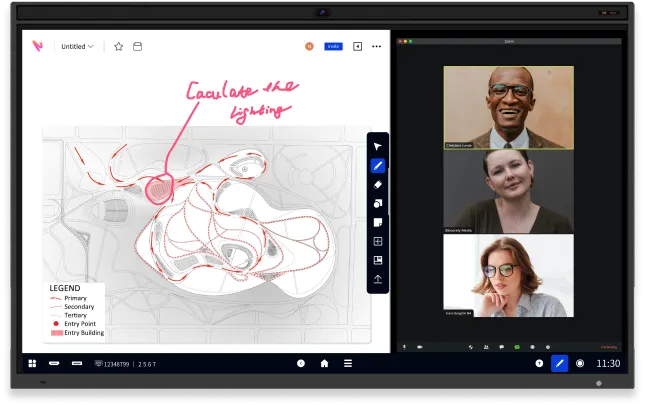Click the LEGEND heading on the map
This screenshot has height=405, width=645.
pos(65,288)
